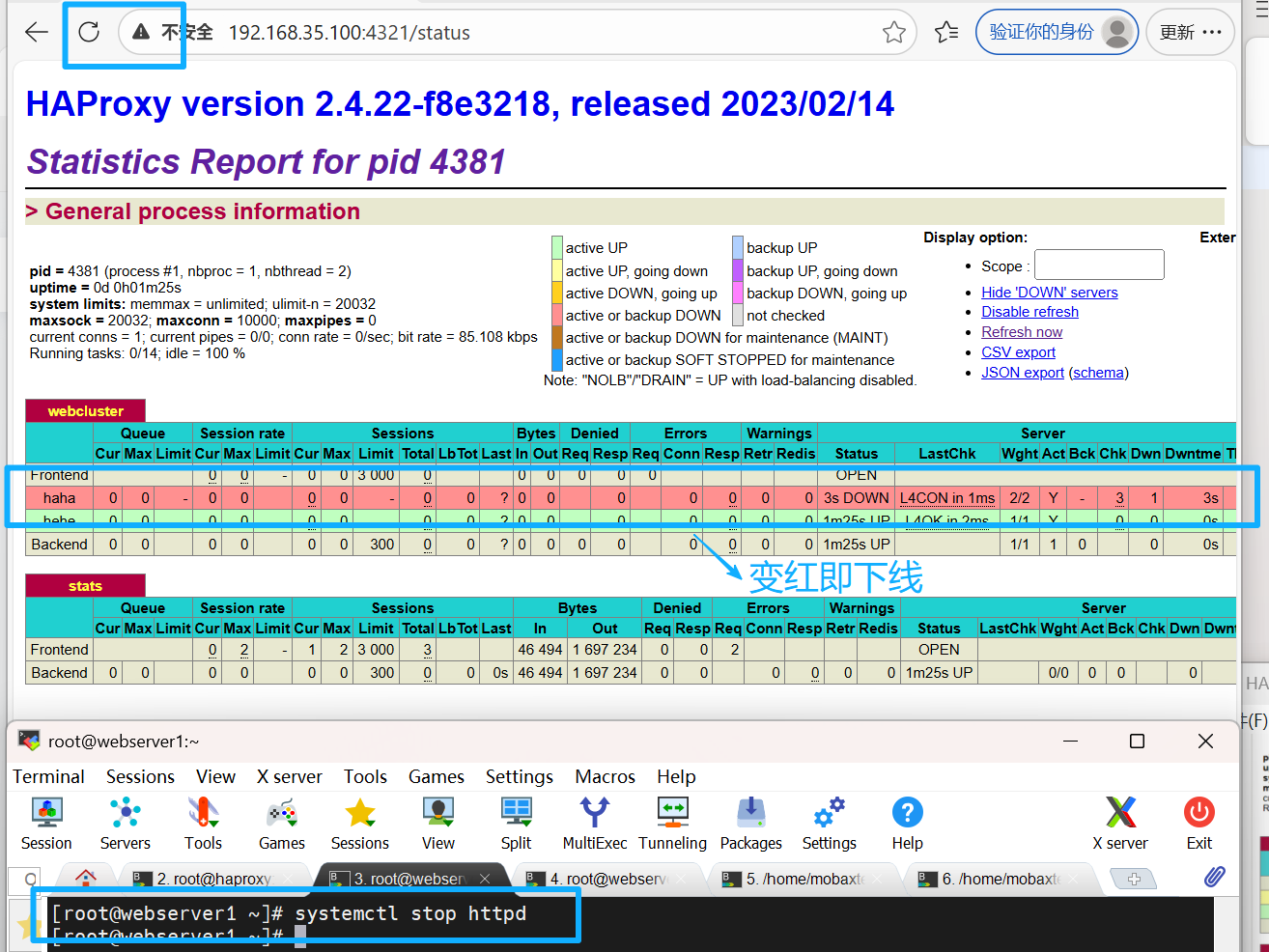Click the Refresh now link
Viewport: 1269px width, 952px height.
1022,331
